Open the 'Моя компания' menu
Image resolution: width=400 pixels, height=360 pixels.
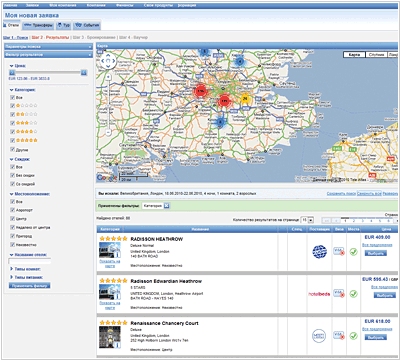coord(63,5)
